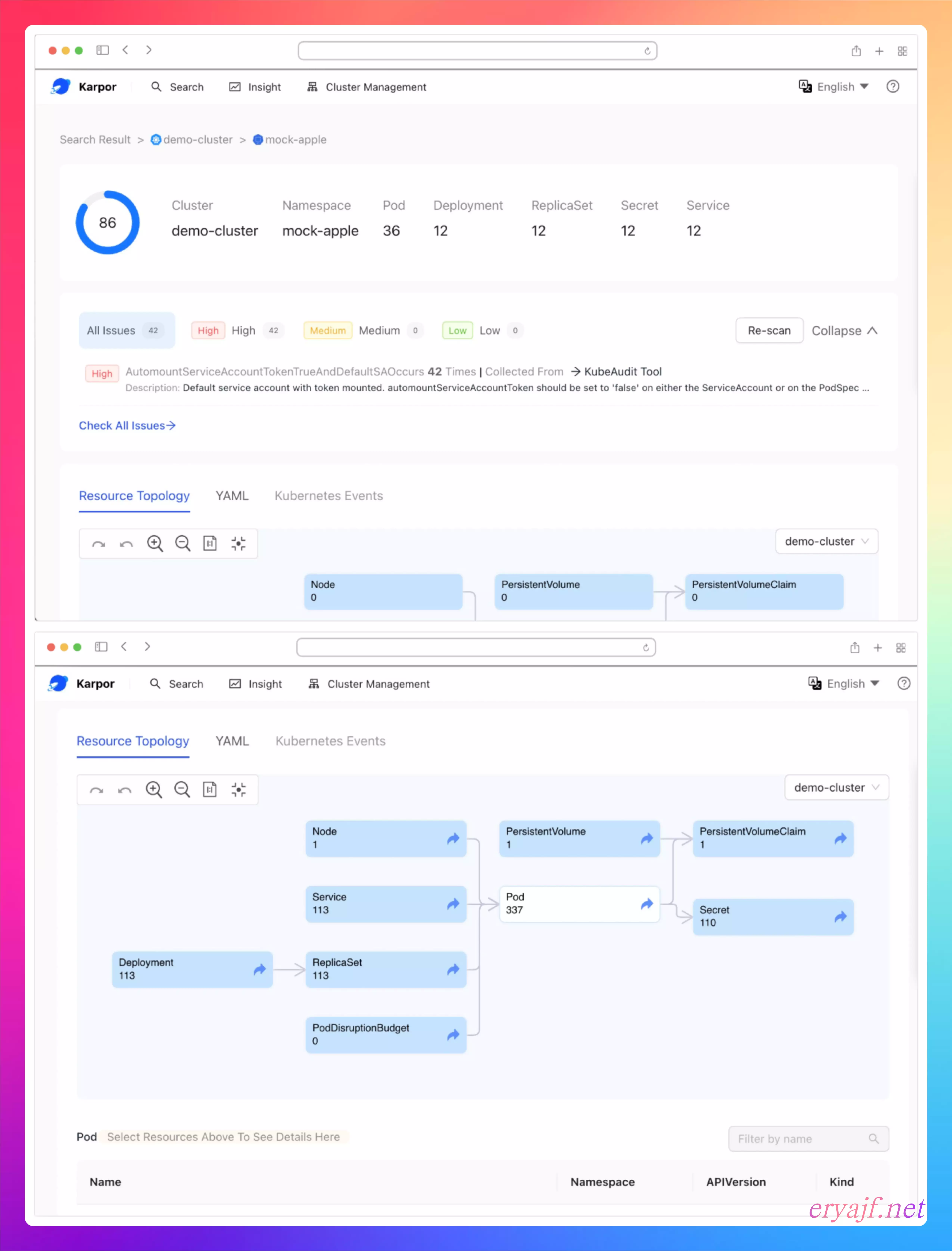Click the auto-fit layout icon in top window

[239, 544]
